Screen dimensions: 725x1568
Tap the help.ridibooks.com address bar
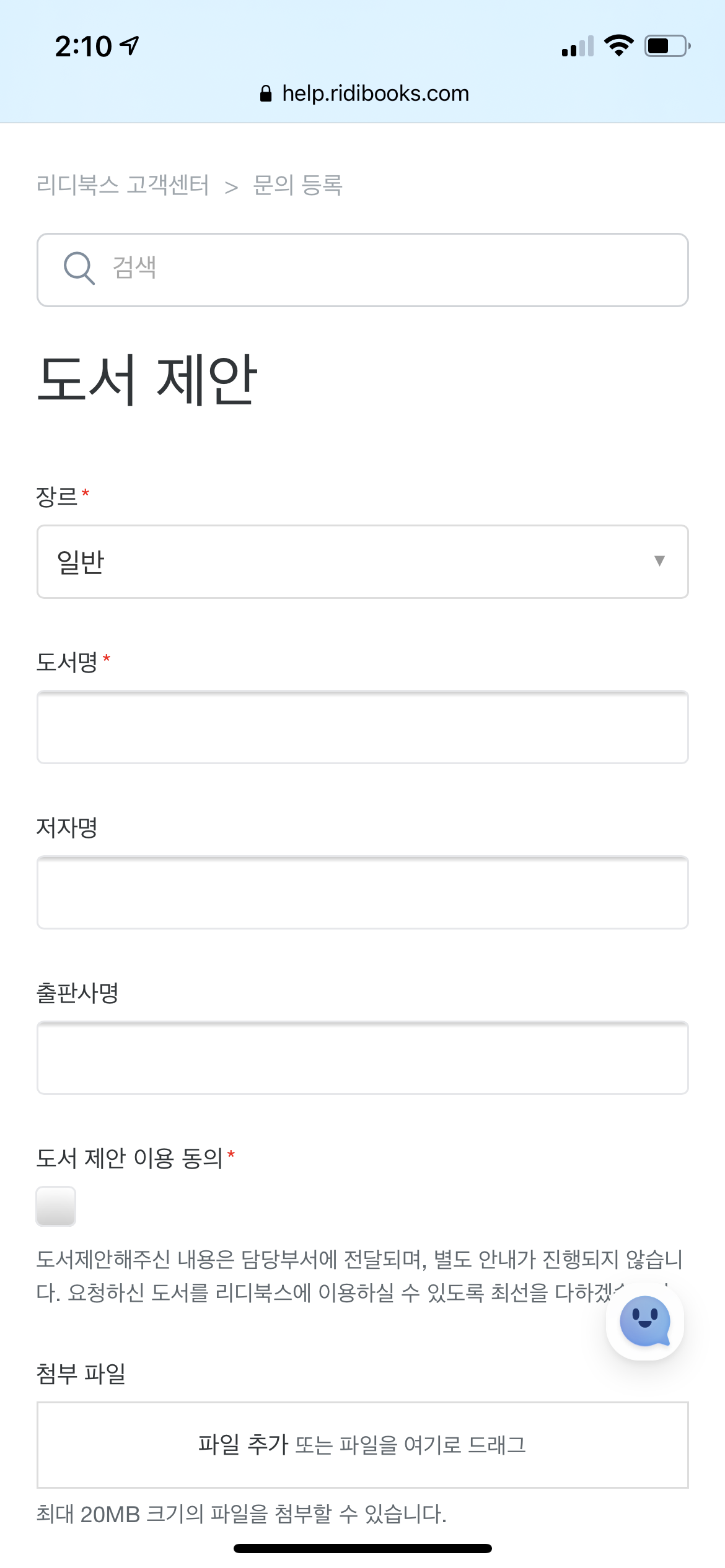coord(375,94)
